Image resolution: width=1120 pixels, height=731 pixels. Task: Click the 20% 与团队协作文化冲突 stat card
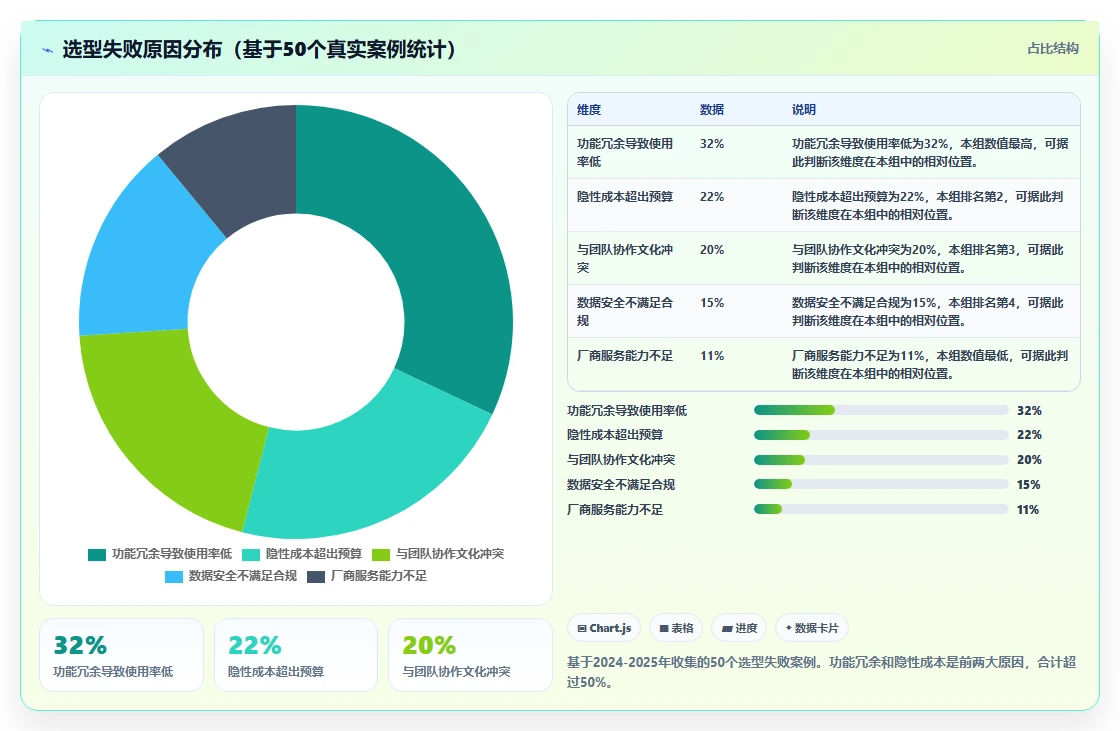[470, 655]
